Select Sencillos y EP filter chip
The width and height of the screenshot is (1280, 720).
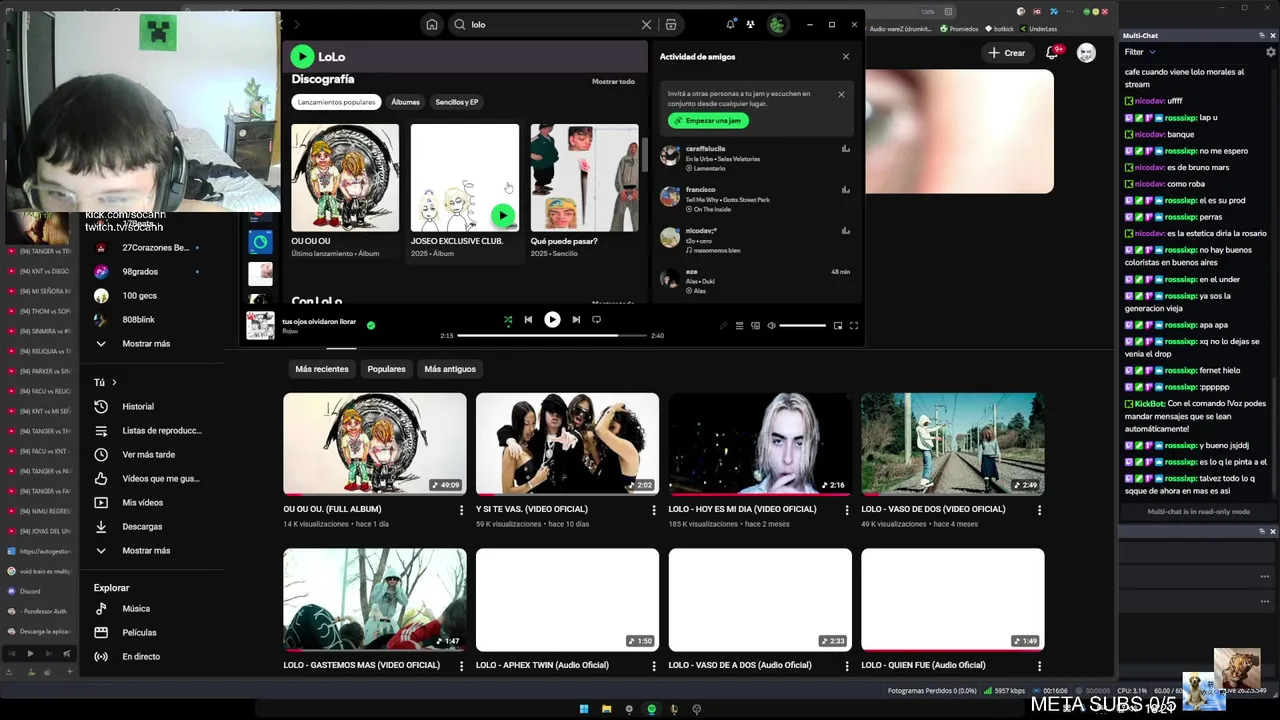(x=457, y=102)
